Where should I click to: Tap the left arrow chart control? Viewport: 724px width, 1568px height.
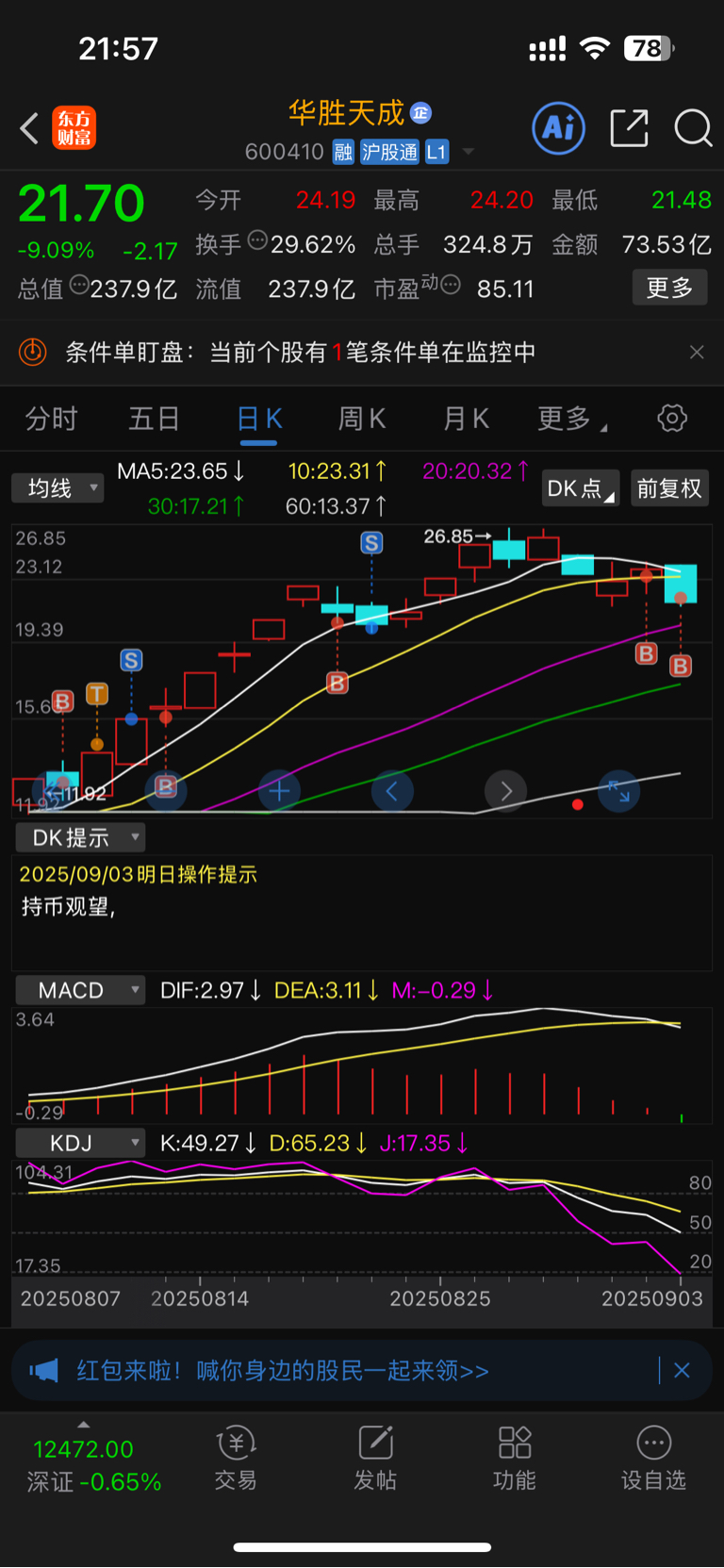pos(392,791)
